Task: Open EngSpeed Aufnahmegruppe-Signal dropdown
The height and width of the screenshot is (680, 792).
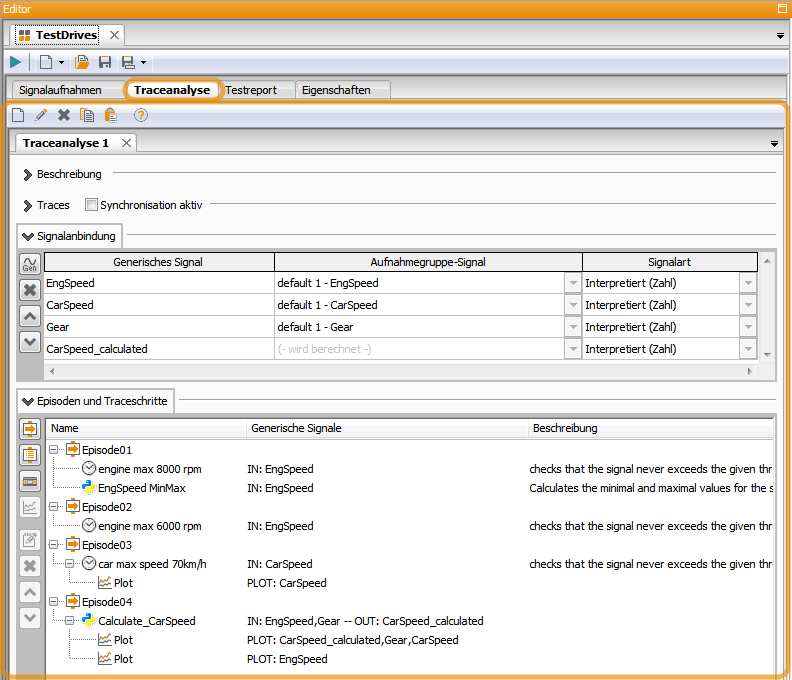Action: click(x=573, y=283)
